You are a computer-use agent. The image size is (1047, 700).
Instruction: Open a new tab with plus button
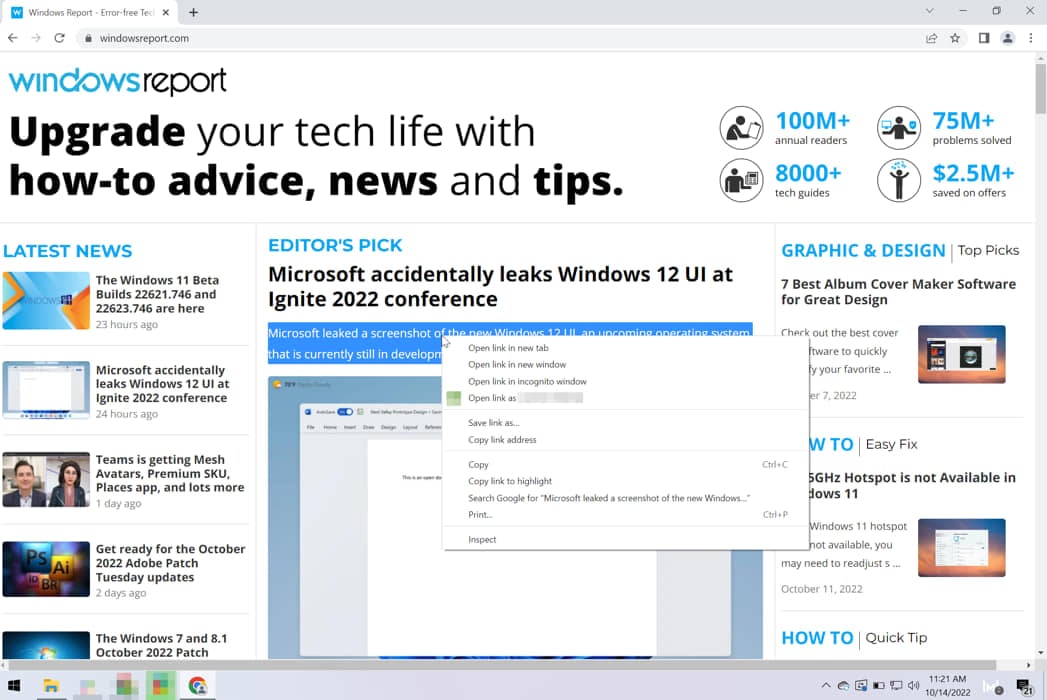194,12
